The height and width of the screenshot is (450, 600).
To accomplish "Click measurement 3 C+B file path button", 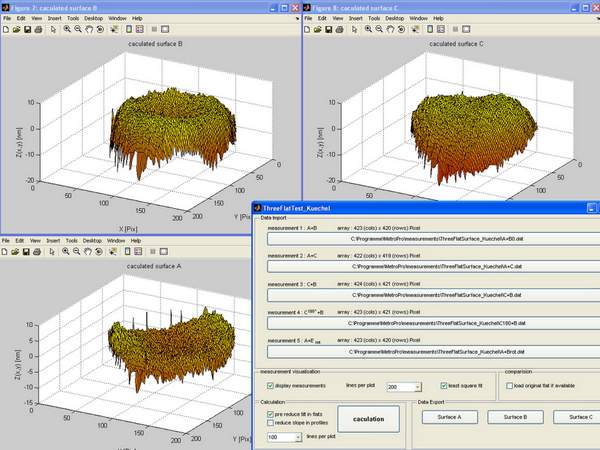I will coord(434,295).
